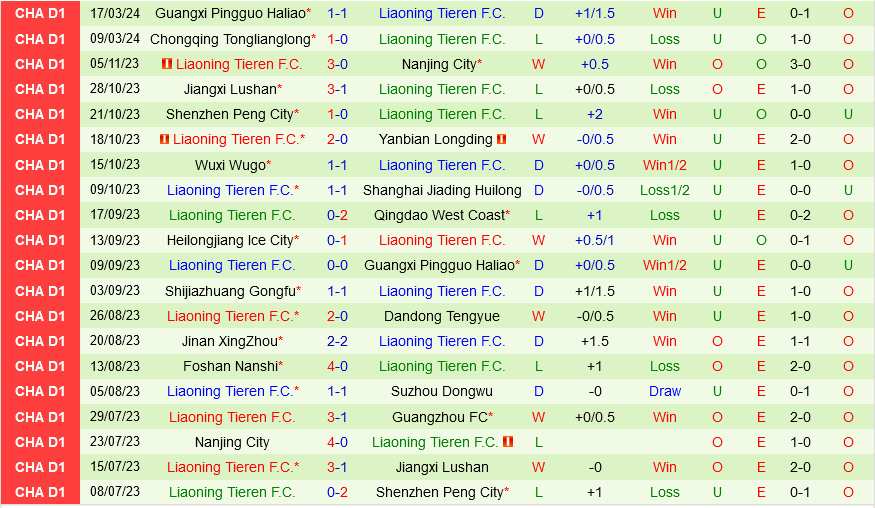Click Guangzhou FC team name
The width and height of the screenshot is (875, 508).
click(439, 417)
